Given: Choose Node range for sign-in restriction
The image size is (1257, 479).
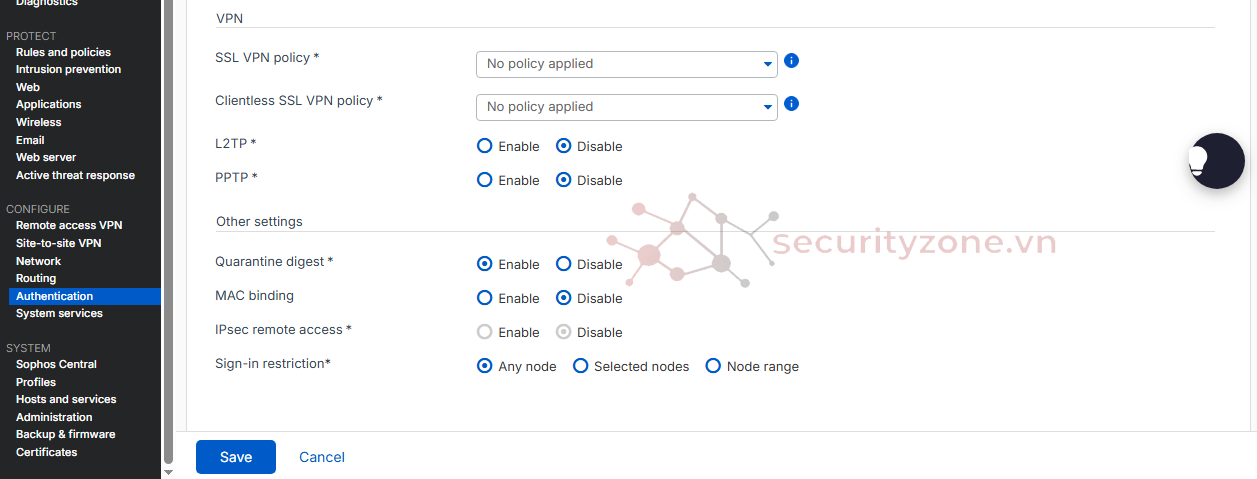Looking at the screenshot, I should click(x=713, y=366).
